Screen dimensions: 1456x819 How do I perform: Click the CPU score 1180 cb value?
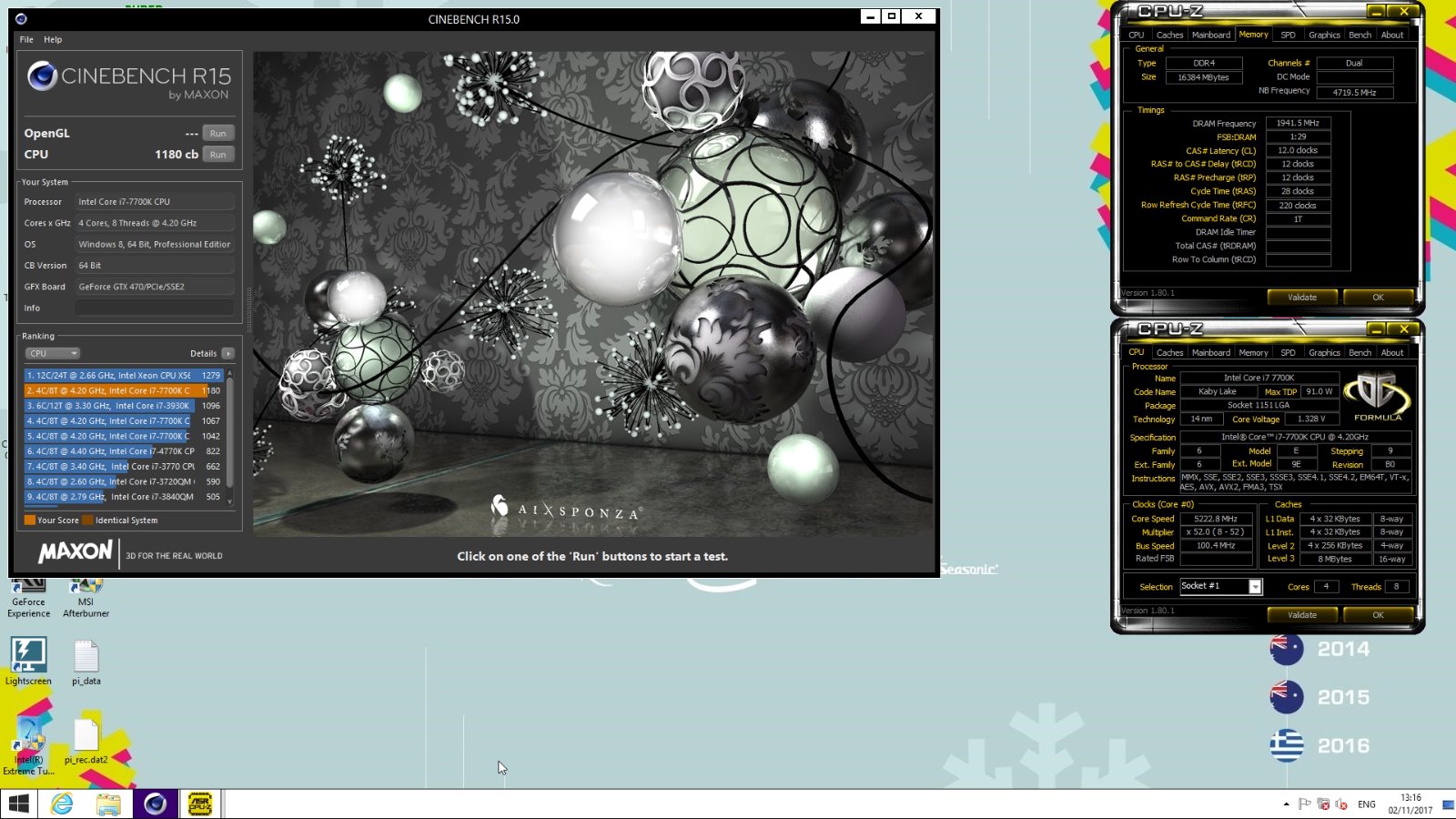pyautogui.click(x=177, y=154)
